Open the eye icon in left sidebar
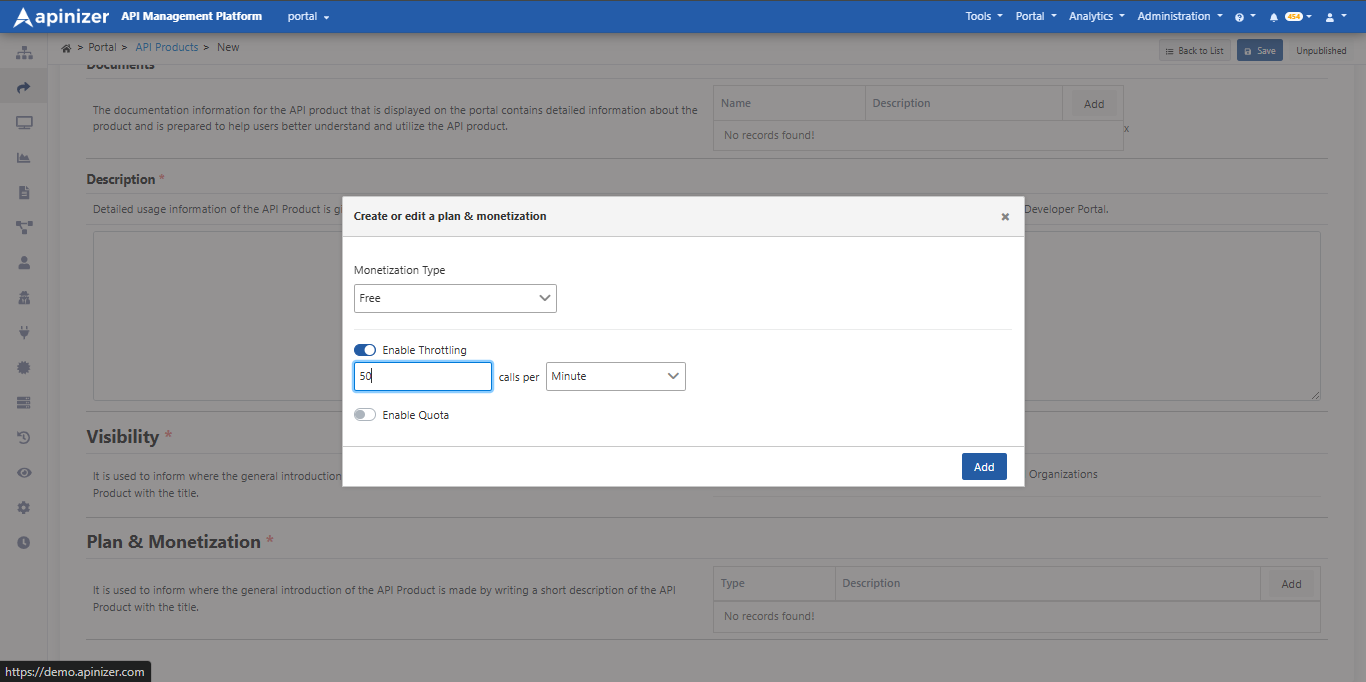The image size is (1366, 682). click(24, 472)
